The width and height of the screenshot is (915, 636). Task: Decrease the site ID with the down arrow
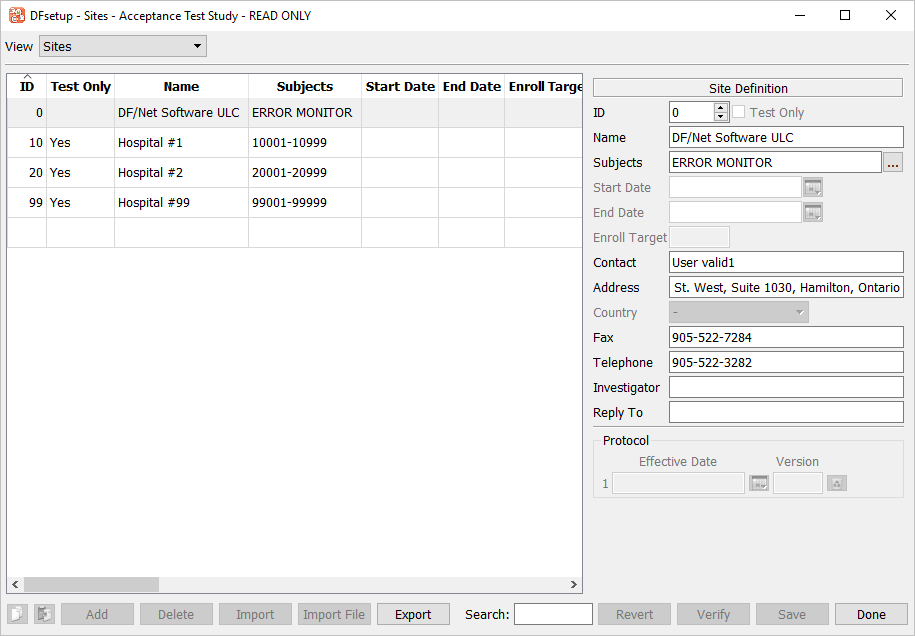pyautogui.click(x=721, y=118)
